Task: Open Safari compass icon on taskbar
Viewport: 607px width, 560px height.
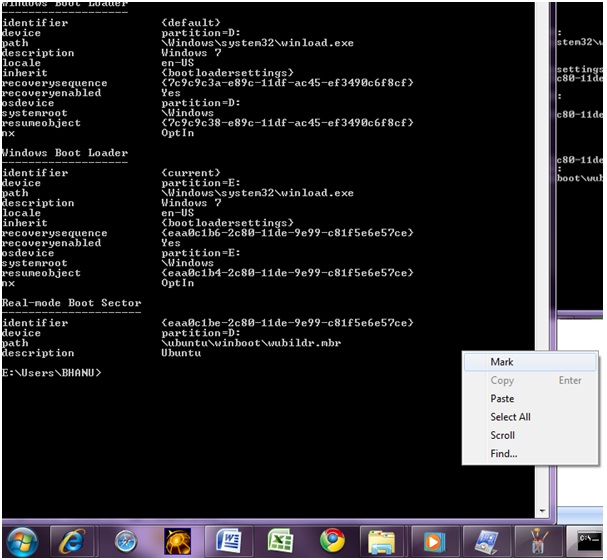Action: pos(126,541)
